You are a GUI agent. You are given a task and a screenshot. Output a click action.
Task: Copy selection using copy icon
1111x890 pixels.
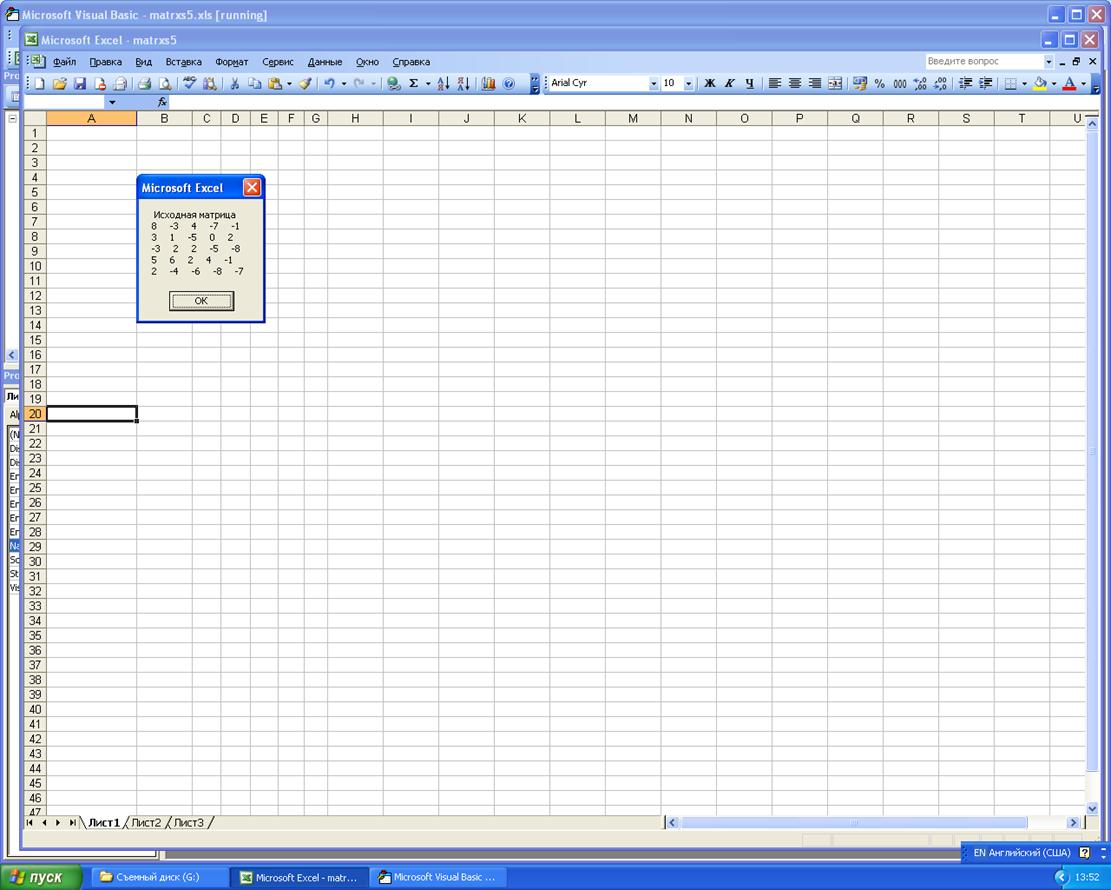click(254, 84)
